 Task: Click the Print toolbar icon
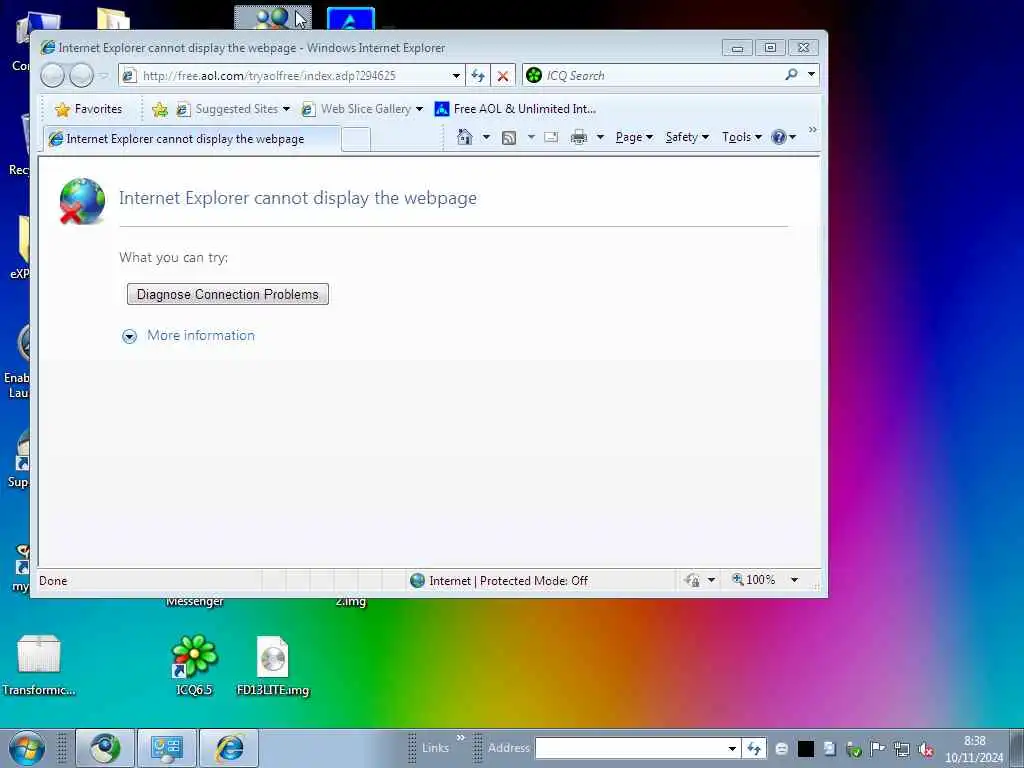(579, 137)
